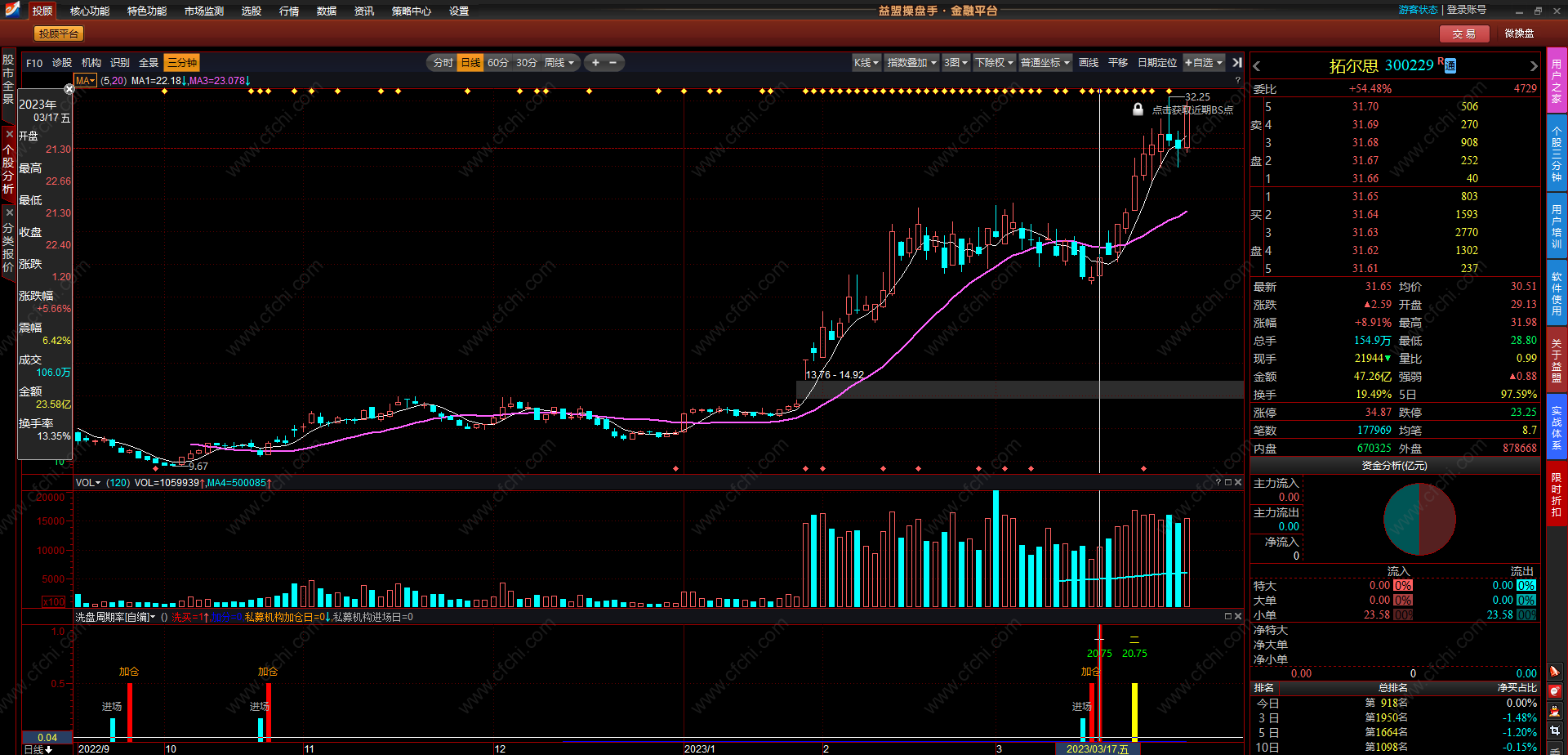Toggle the 全景 view
Image resolution: width=1568 pixels, height=755 pixels.
coord(148,62)
